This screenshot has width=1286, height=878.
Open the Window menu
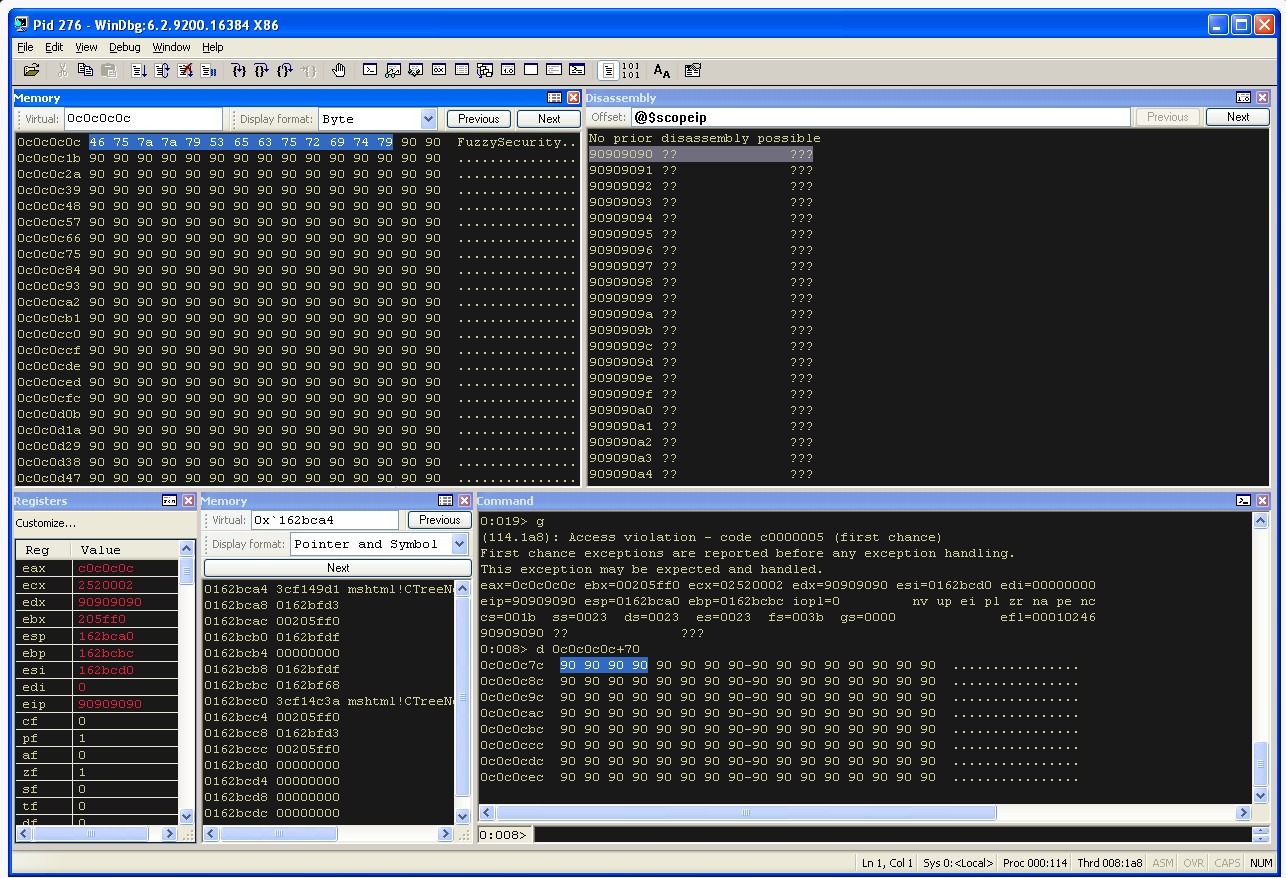(171, 47)
